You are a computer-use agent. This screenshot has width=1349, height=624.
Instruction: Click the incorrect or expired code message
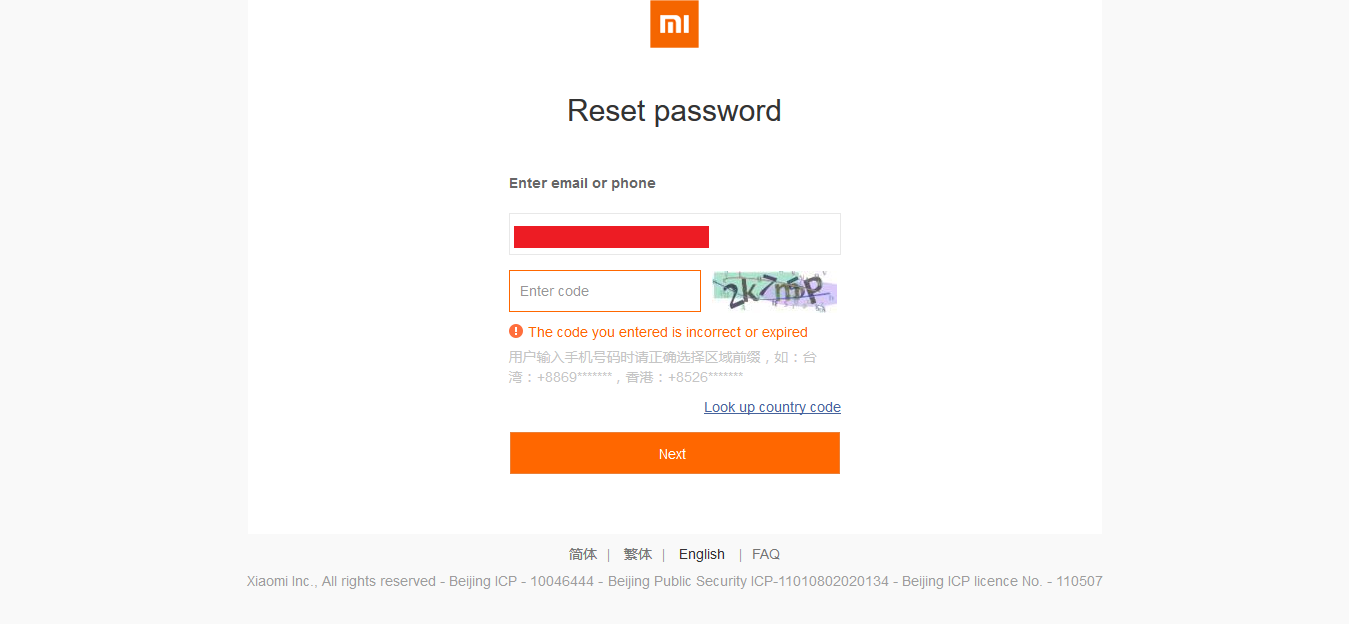pos(667,332)
